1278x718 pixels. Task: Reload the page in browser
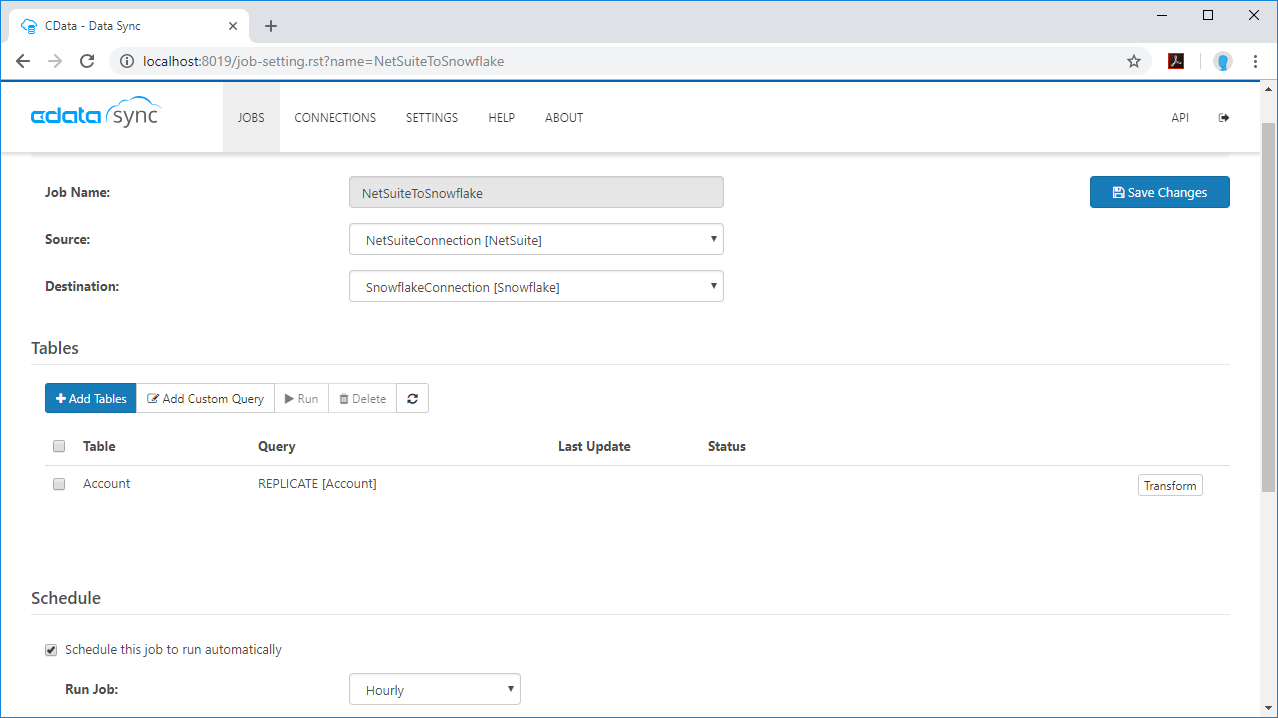coord(87,61)
